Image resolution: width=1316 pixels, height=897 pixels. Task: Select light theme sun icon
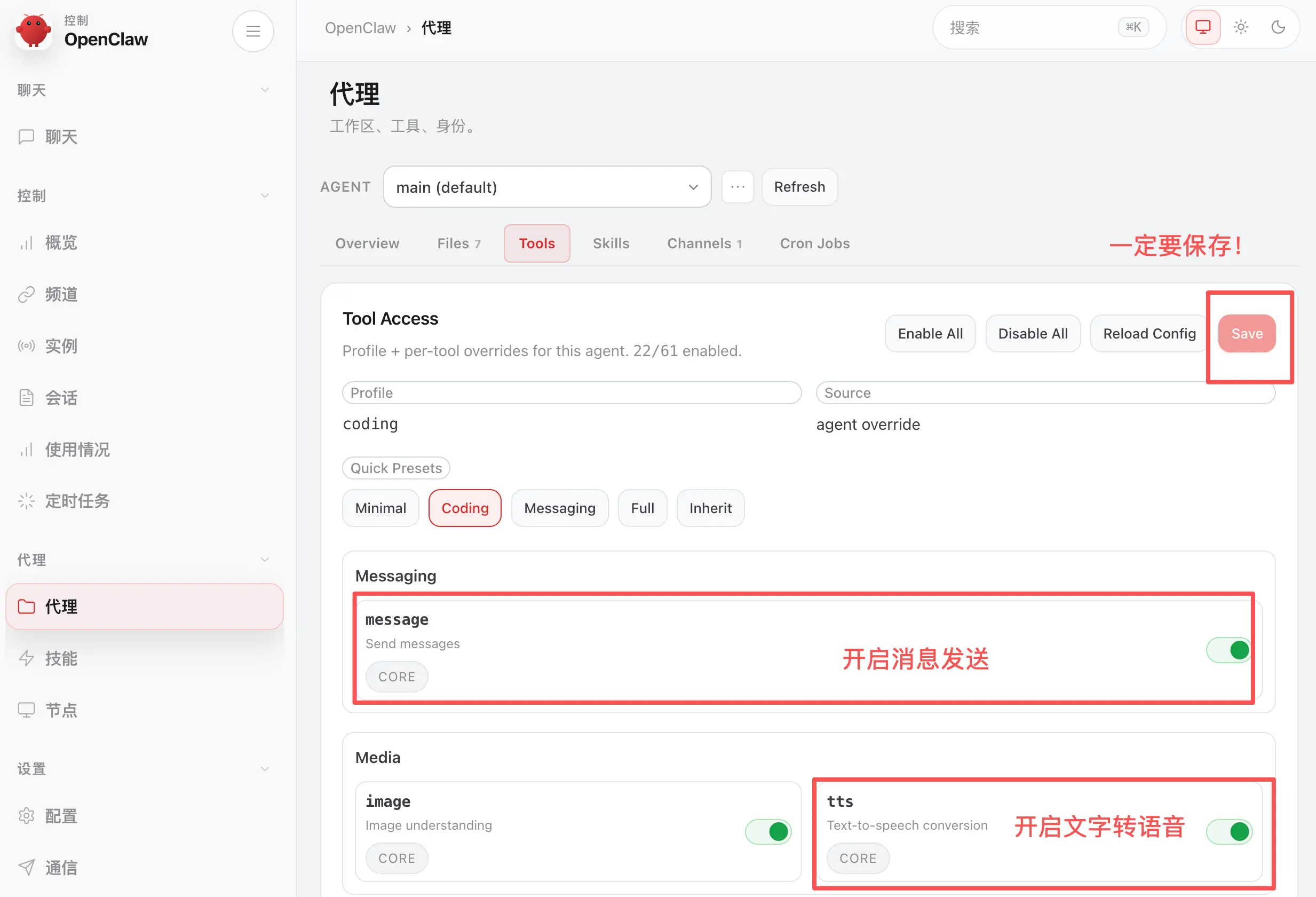click(x=1240, y=27)
